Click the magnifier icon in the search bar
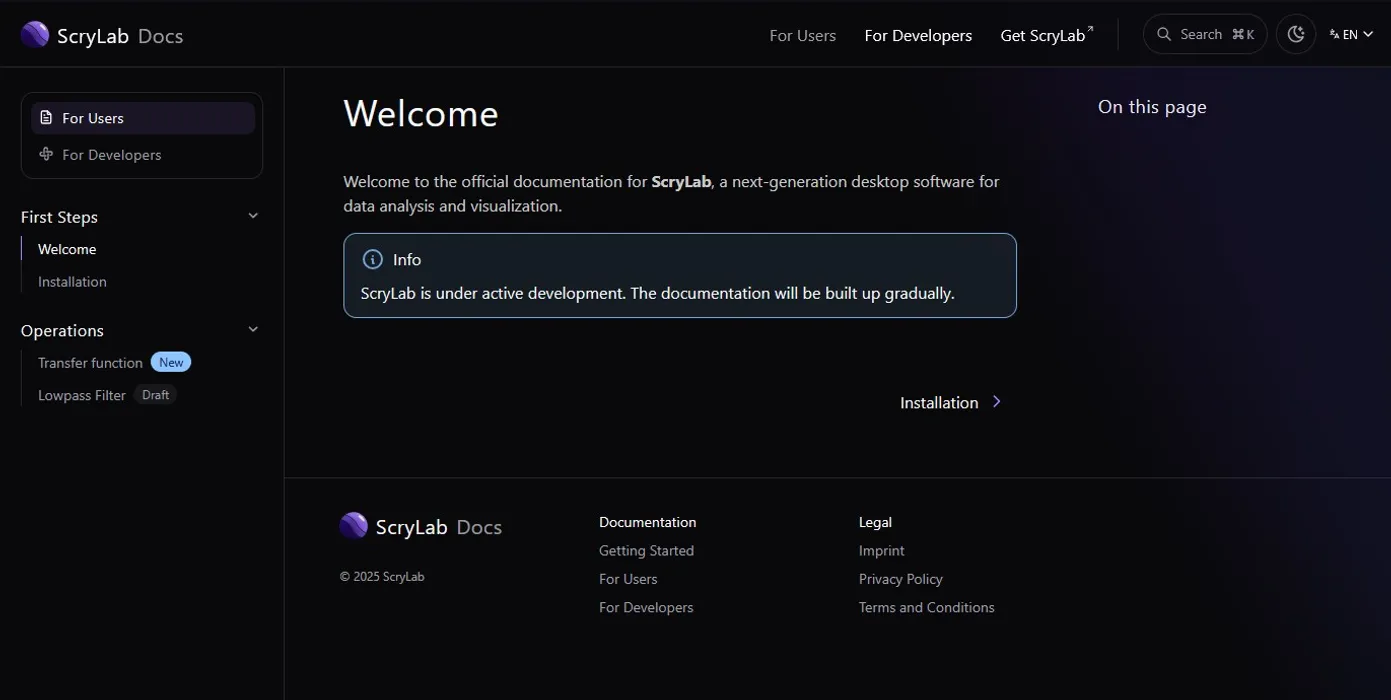Viewport: 1391px width, 700px height. (1163, 33)
